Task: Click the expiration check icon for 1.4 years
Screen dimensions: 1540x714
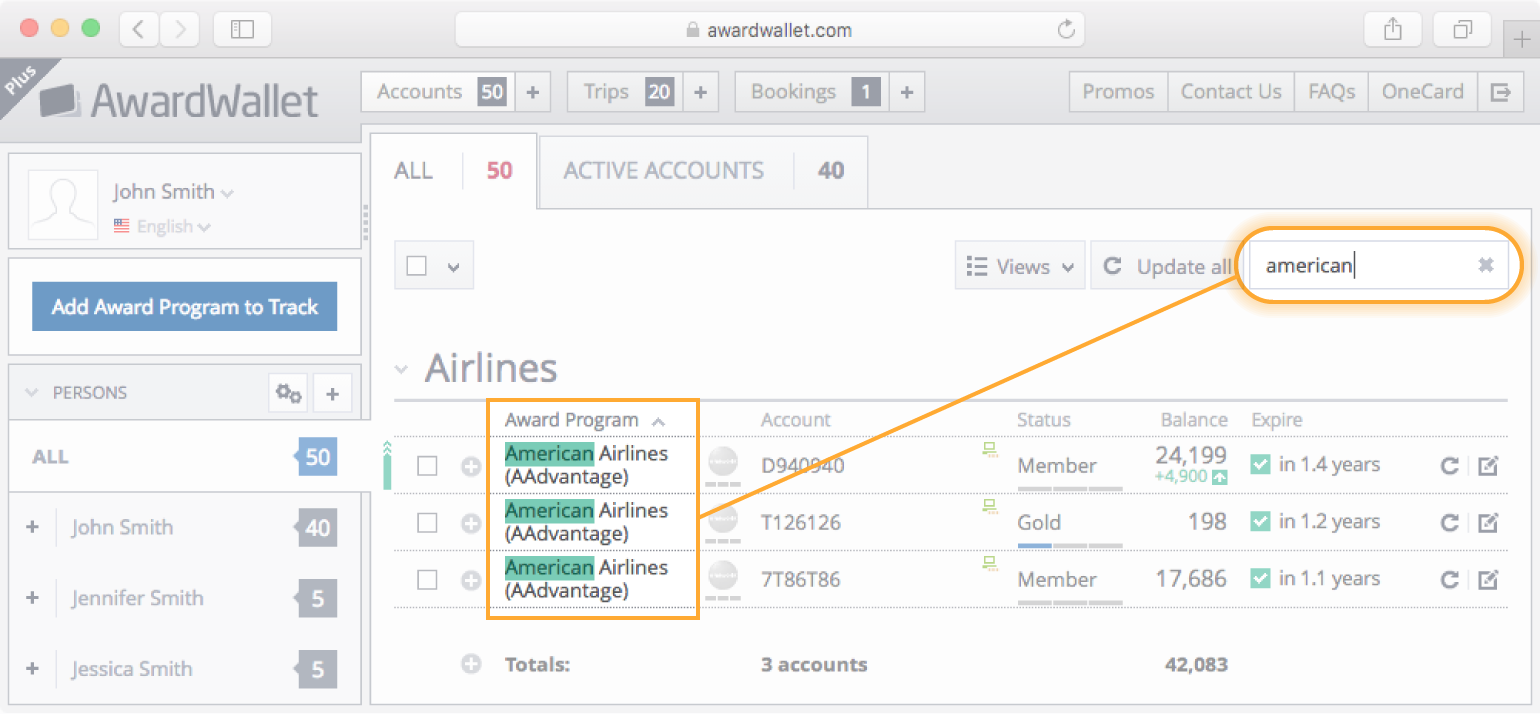Action: pos(1260,464)
